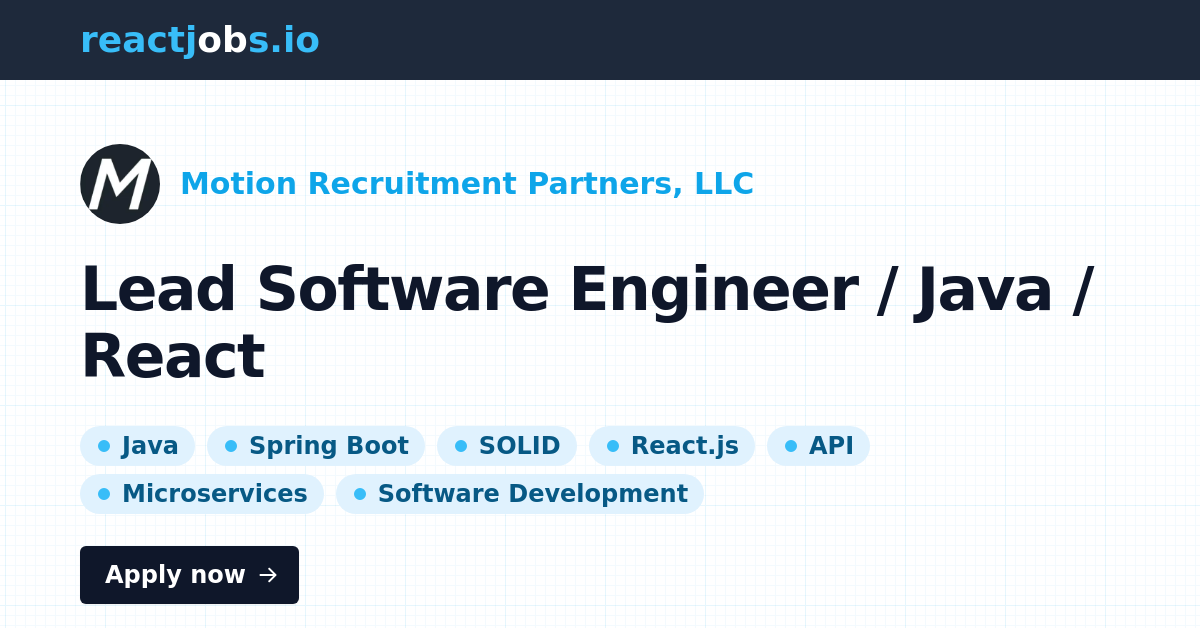Click the bullet dot on the Spring Boot tag
The width and height of the screenshot is (1200, 628).
pyautogui.click(x=231, y=445)
